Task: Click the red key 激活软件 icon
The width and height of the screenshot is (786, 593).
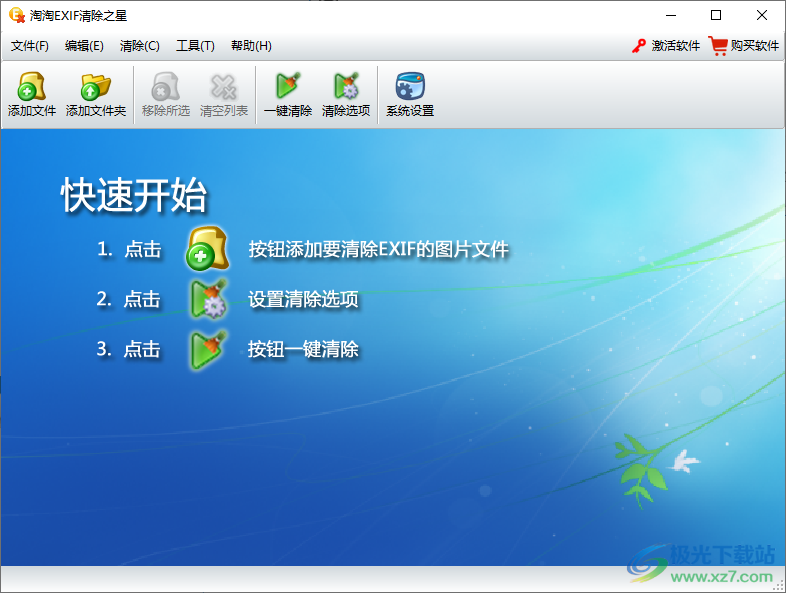Action: point(638,46)
